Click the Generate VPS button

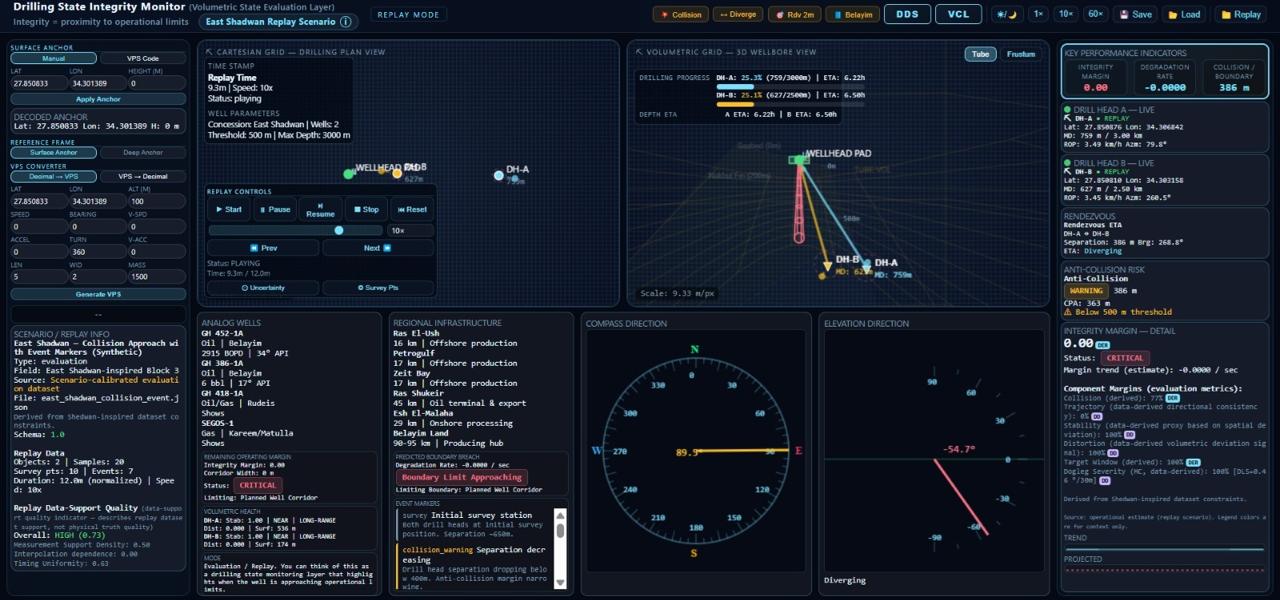pos(98,294)
